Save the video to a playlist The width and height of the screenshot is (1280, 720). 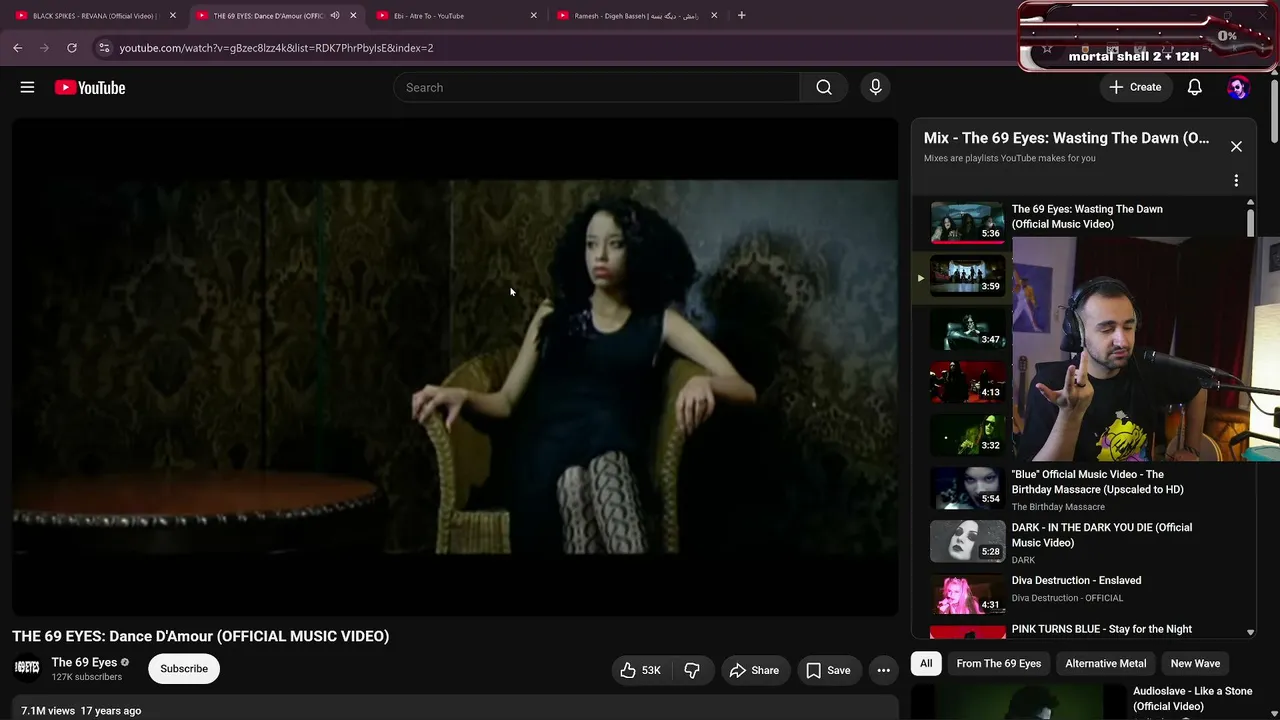tap(828, 670)
